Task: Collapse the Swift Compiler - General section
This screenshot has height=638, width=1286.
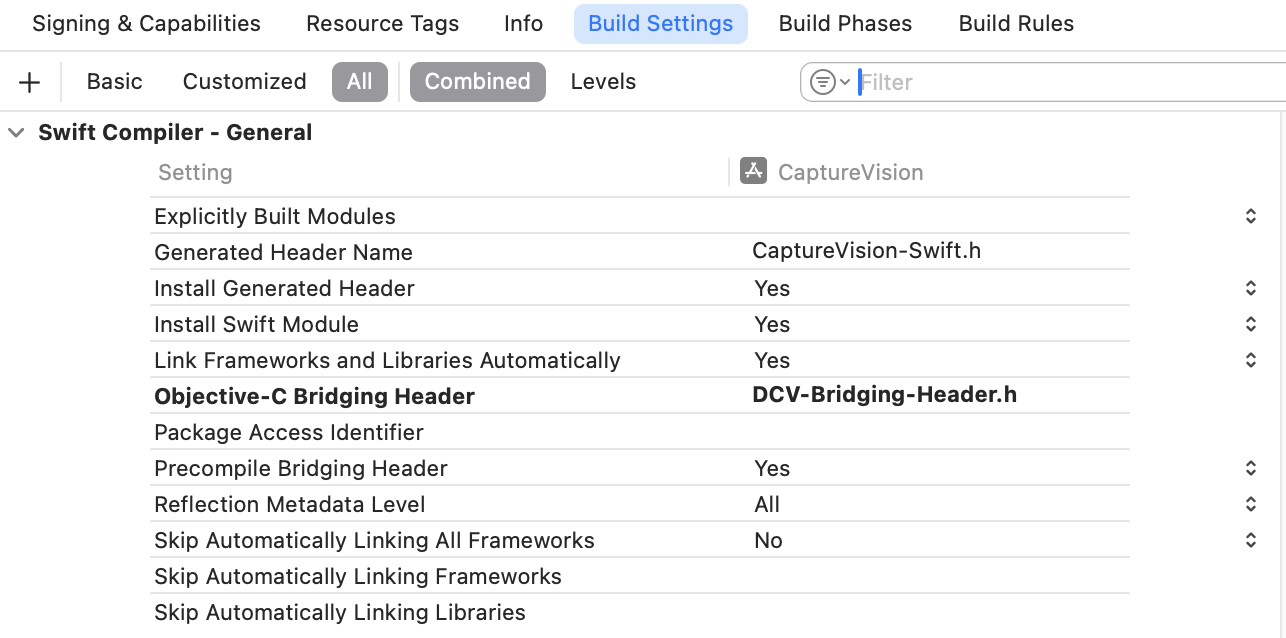Action: (16, 132)
